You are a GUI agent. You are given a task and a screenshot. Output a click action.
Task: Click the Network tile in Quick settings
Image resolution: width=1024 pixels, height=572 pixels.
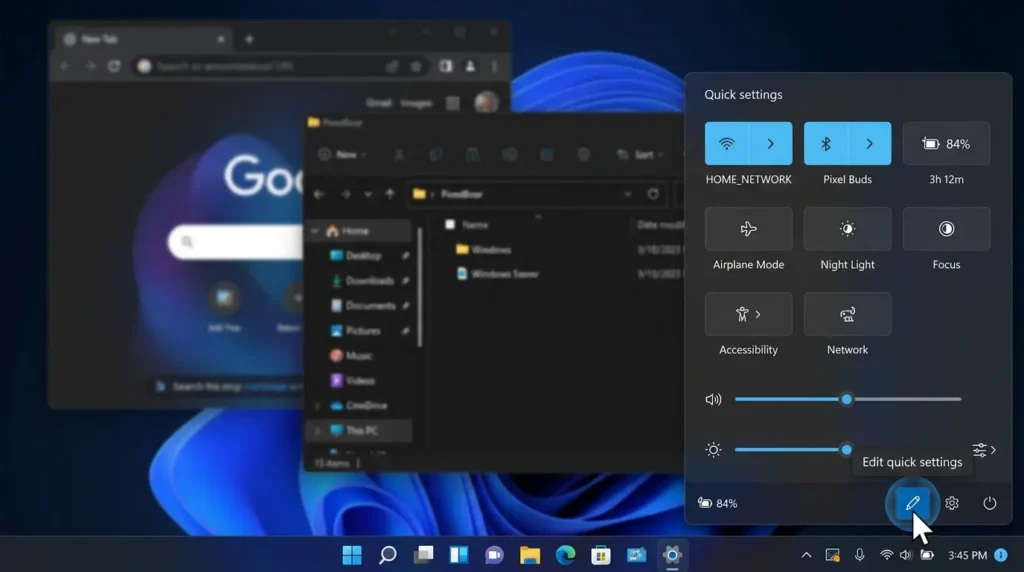tap(847, 314)
